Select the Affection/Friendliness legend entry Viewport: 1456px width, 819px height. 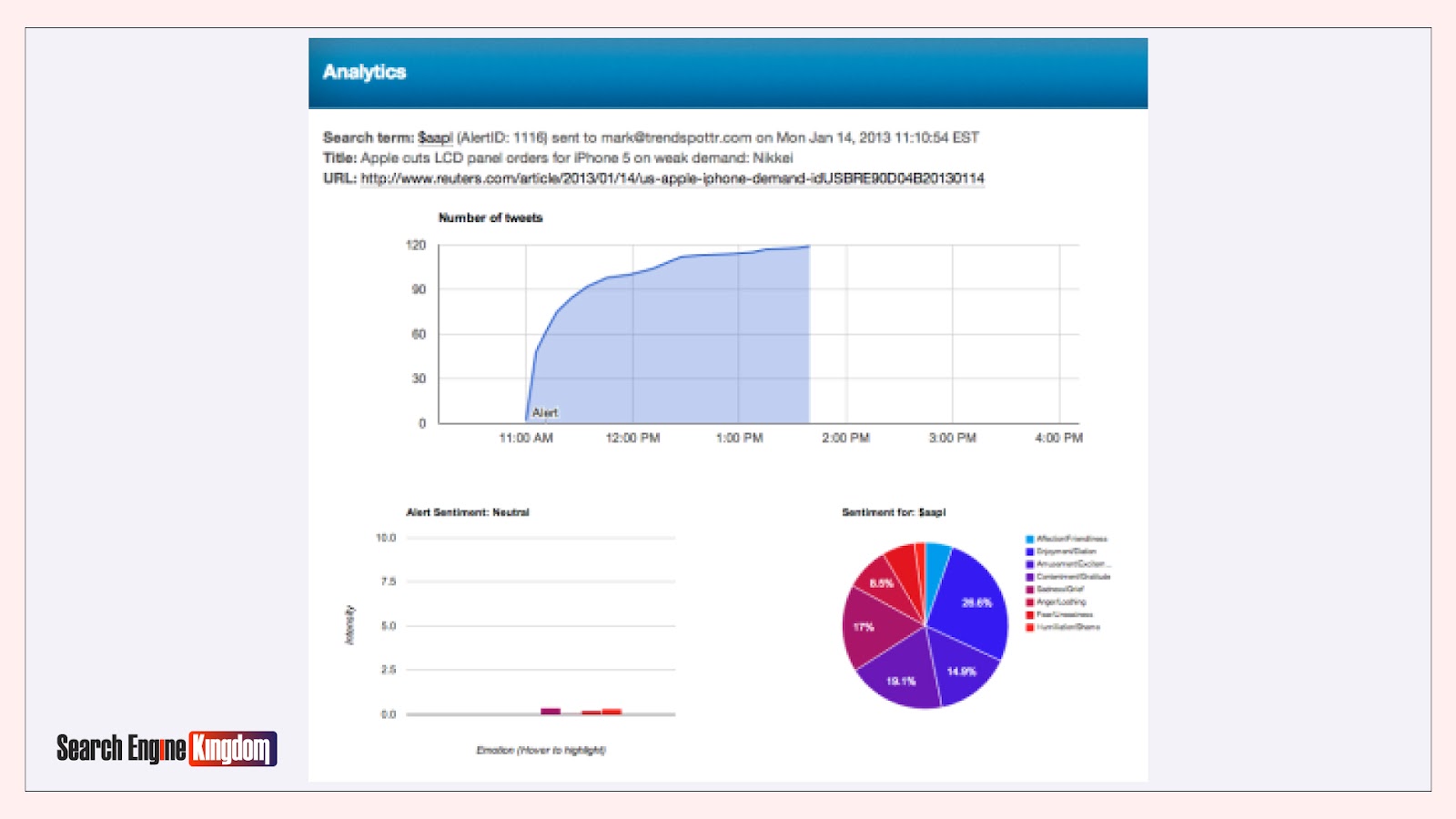point(1067,539)
